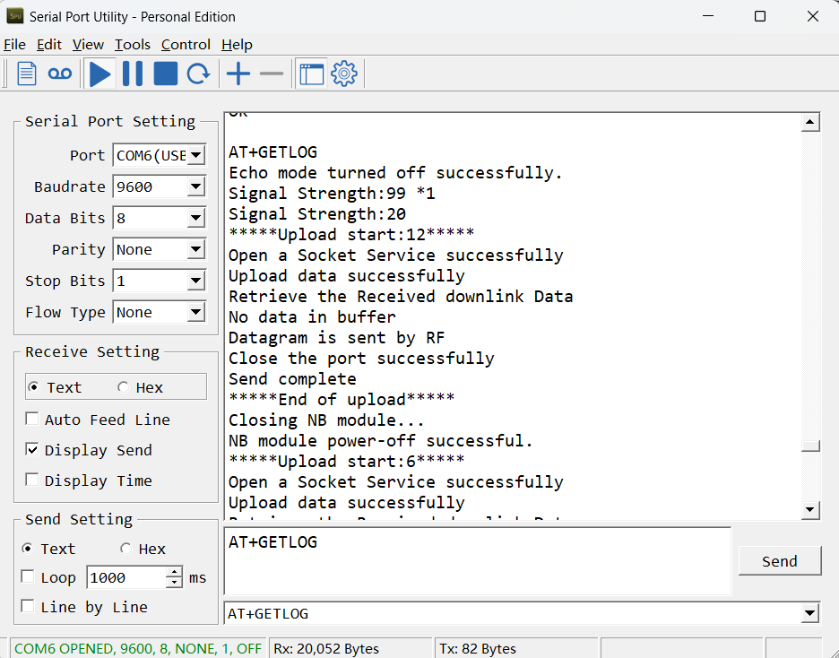Open the Tools menu
Screen dimensions: 839x658
pos(132,44)
